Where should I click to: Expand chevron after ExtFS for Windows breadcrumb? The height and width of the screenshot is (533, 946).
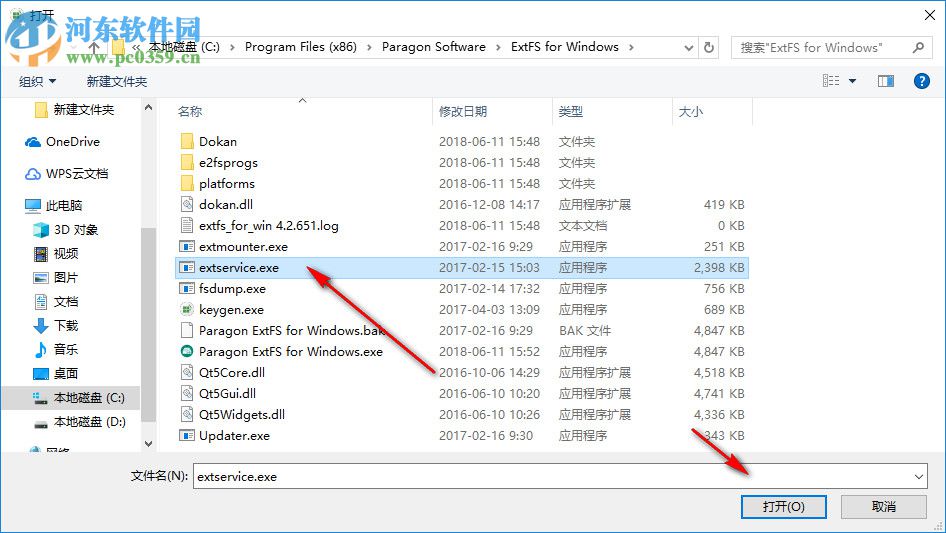click(631, 47)
